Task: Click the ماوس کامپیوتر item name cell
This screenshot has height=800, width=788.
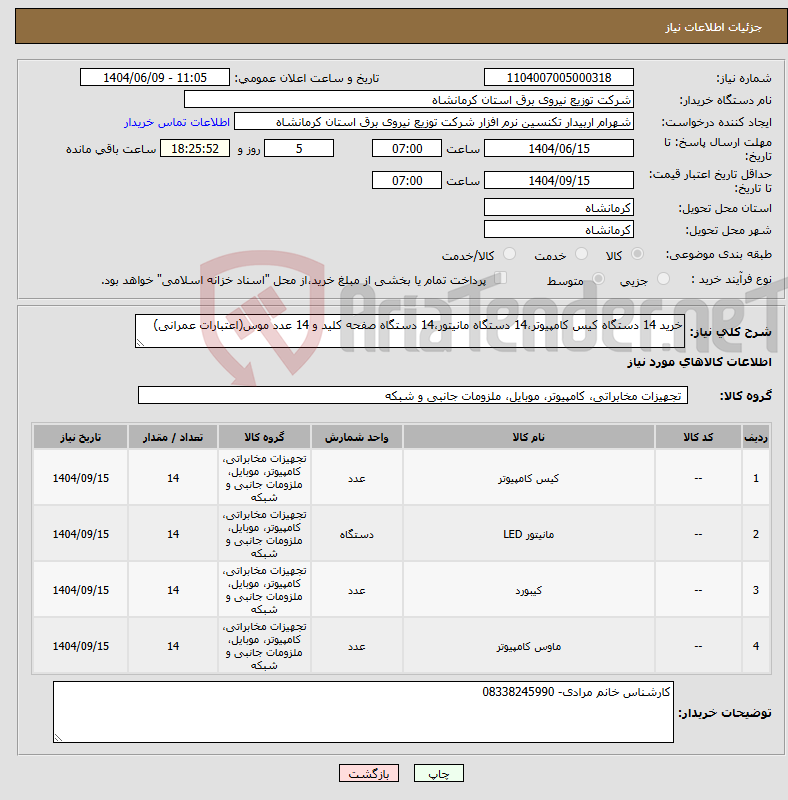Action: pos(529,646)
